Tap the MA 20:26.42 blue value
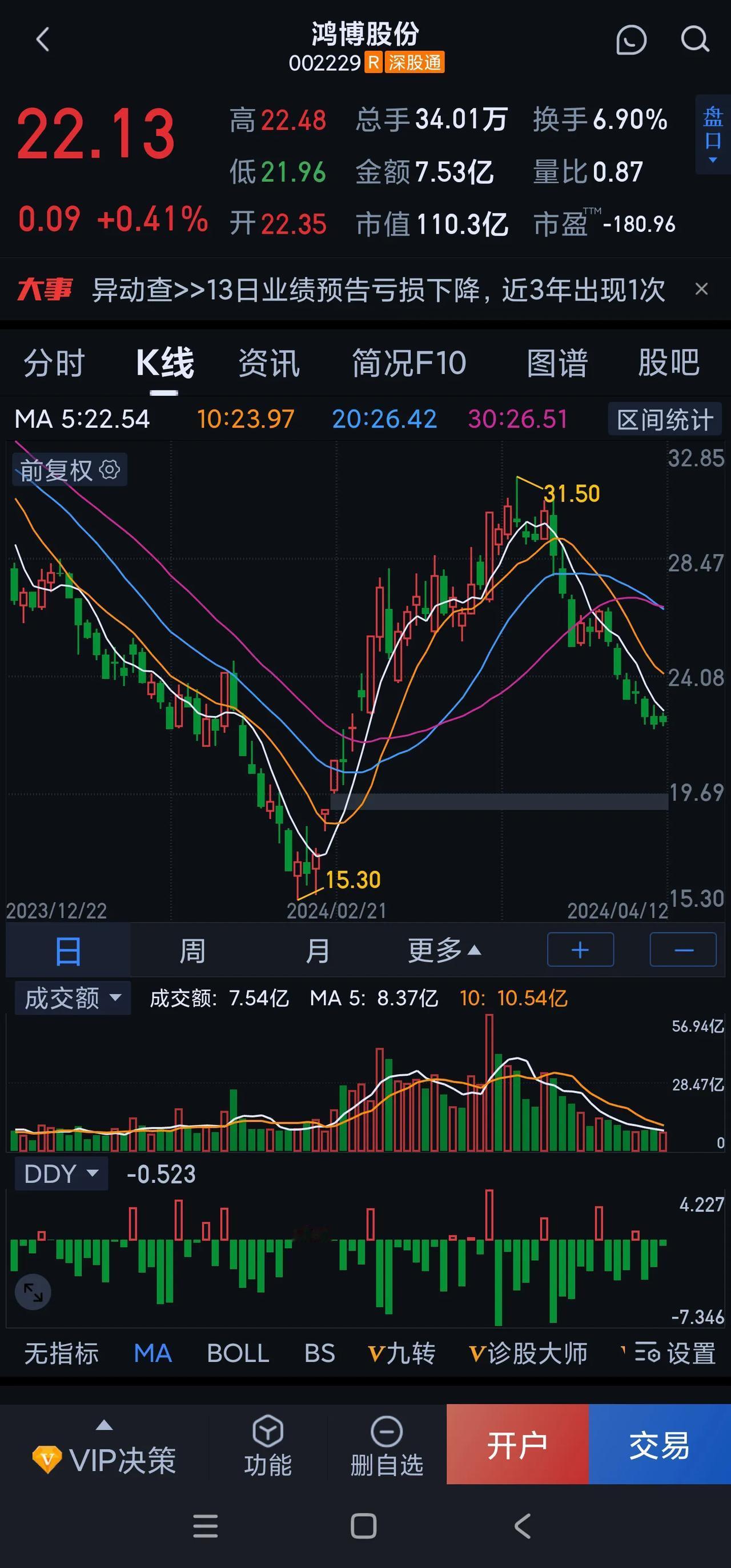The width and height of the screenshot is (731, 1568). [x=384, y=419]
